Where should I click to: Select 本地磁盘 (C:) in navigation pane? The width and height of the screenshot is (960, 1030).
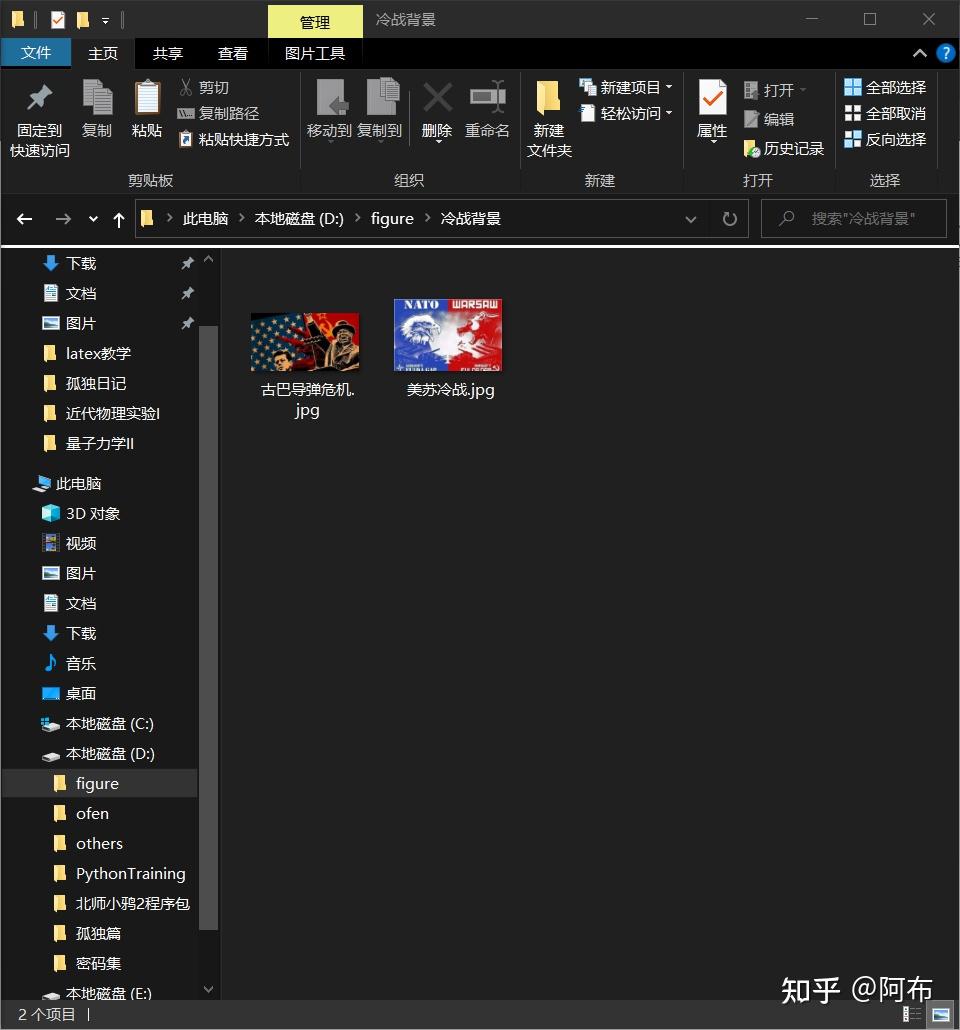(99, 723)
